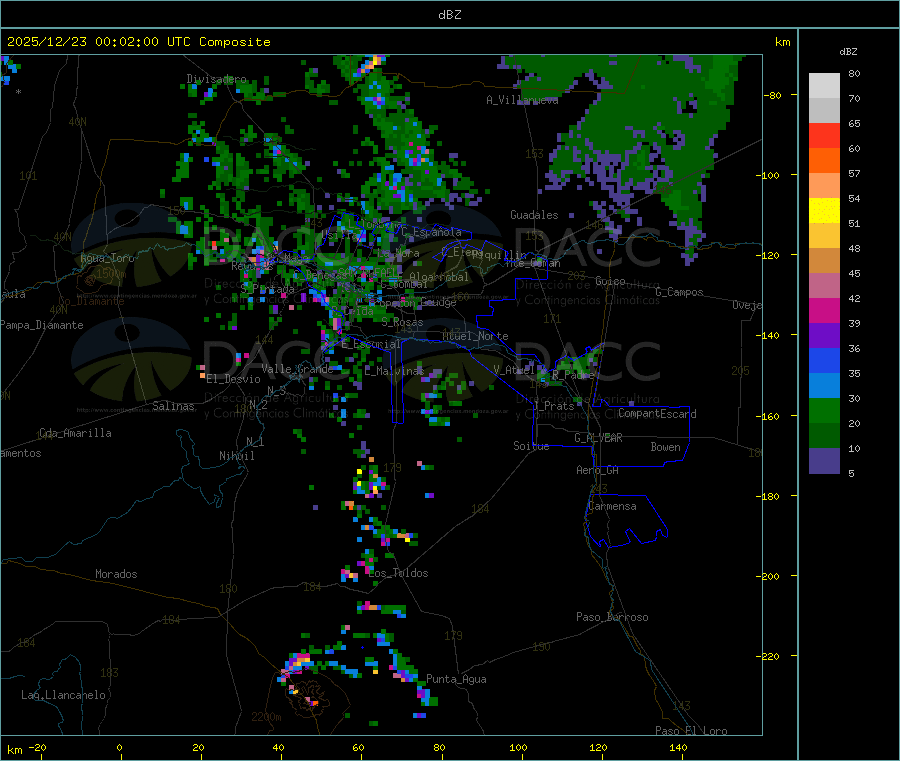Click the 0 km tick on the bottom axis
This screenshot has width=900, height=761.
119,747
